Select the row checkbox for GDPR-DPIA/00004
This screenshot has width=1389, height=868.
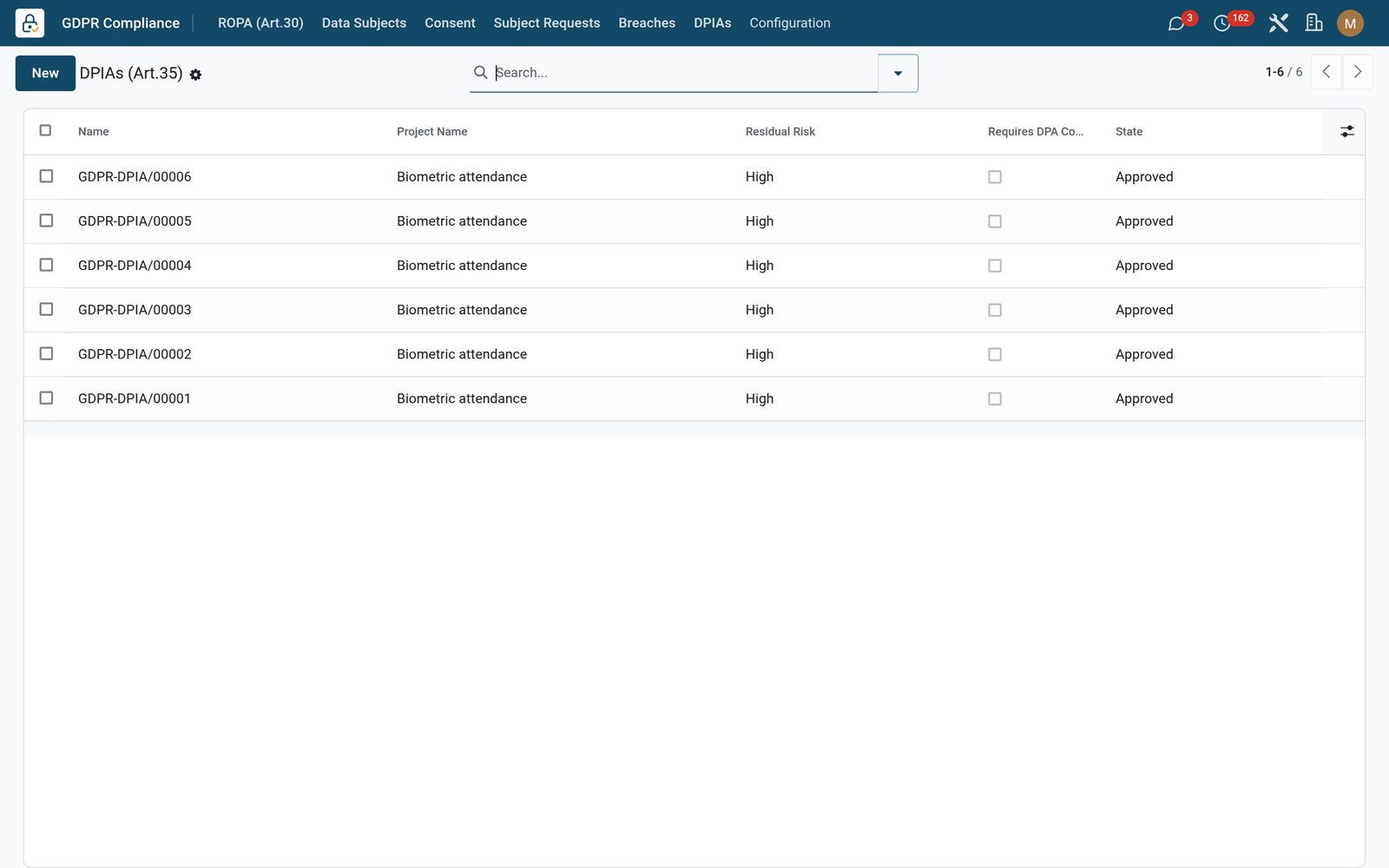tap(46, 265)
